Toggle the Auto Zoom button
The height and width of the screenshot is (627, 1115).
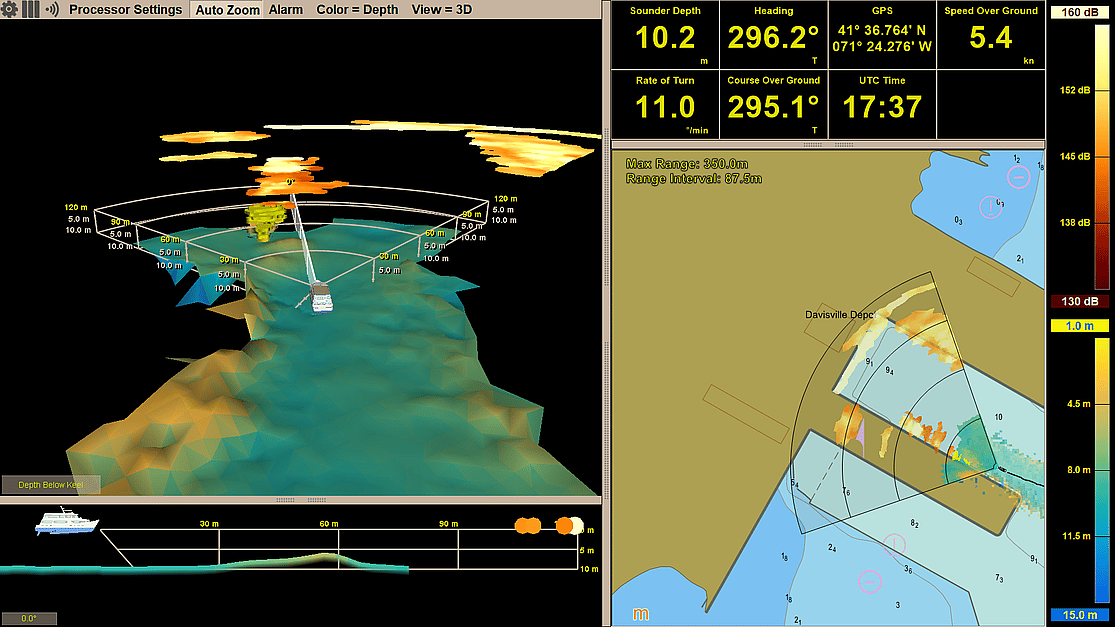coord(227,10)
